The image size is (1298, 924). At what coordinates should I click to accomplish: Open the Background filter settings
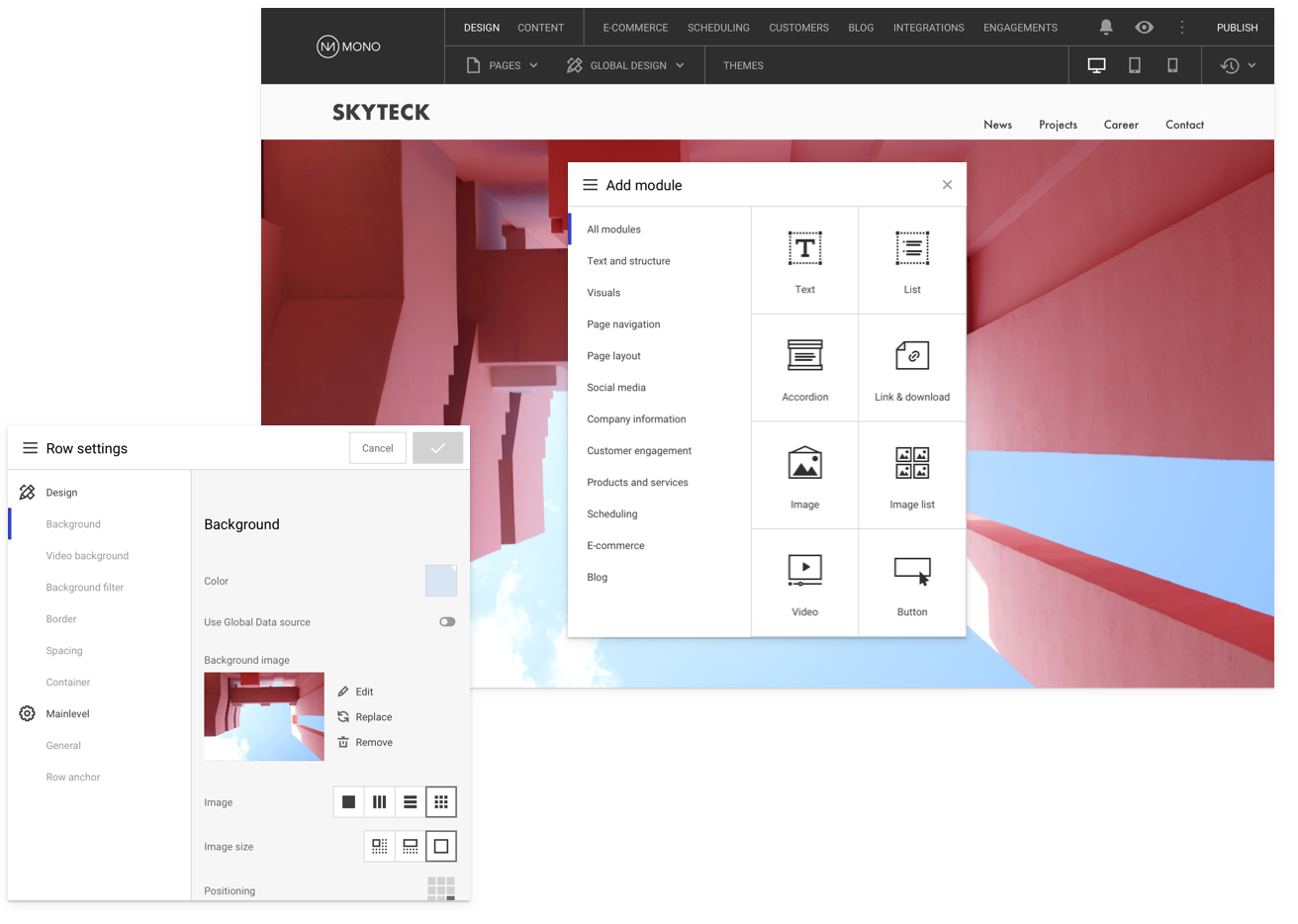pos(85,588)
